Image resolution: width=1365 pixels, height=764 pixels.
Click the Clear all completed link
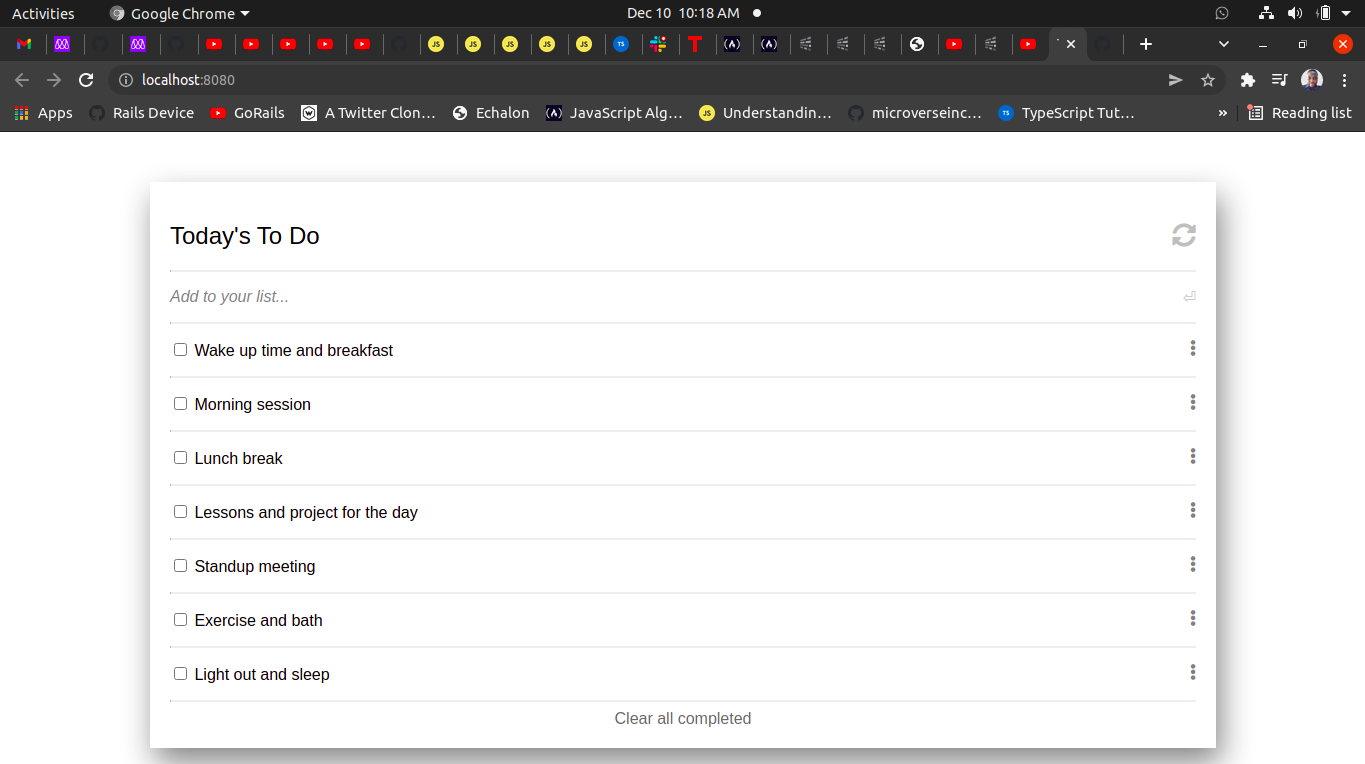pyautogui.click(x=683, y=718)
